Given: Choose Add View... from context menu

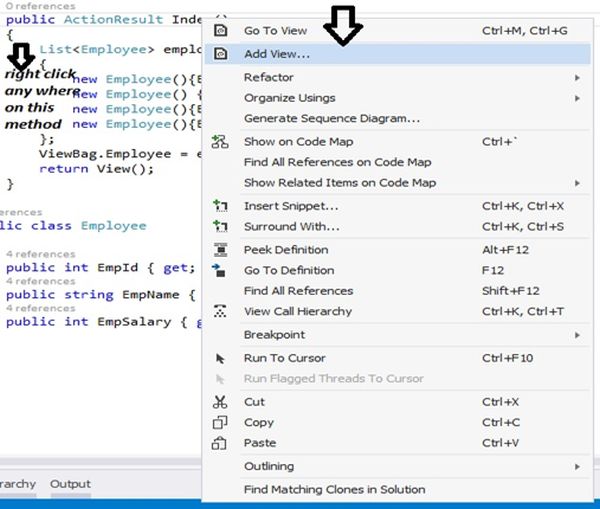Looking at the screenshot, I should pos(397,54).
